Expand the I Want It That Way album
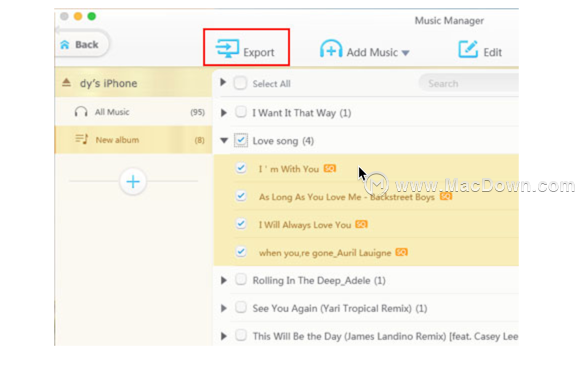Image resolution: width=585 pixels, height=368 pixels. [223, 112]
